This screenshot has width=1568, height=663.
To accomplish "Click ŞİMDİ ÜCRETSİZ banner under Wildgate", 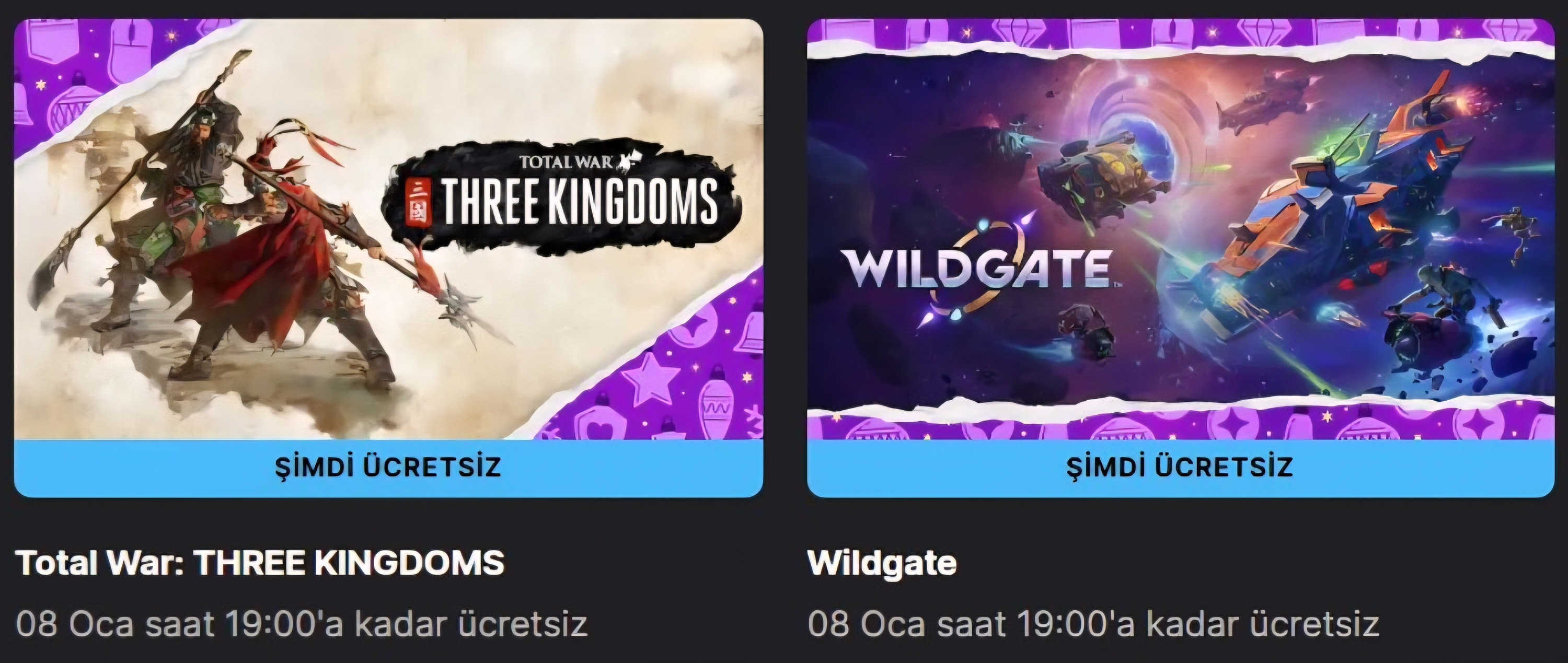I will (1180, 467).
